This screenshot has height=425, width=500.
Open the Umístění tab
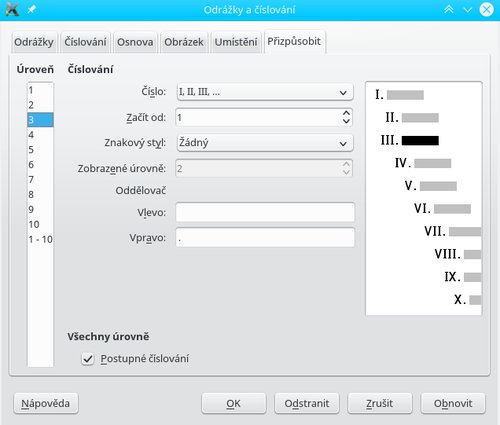[236, 42]
